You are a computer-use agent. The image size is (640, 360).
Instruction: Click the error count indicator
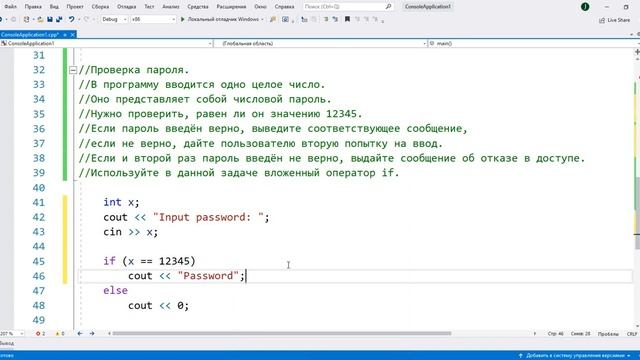click(x=40, y=333)
